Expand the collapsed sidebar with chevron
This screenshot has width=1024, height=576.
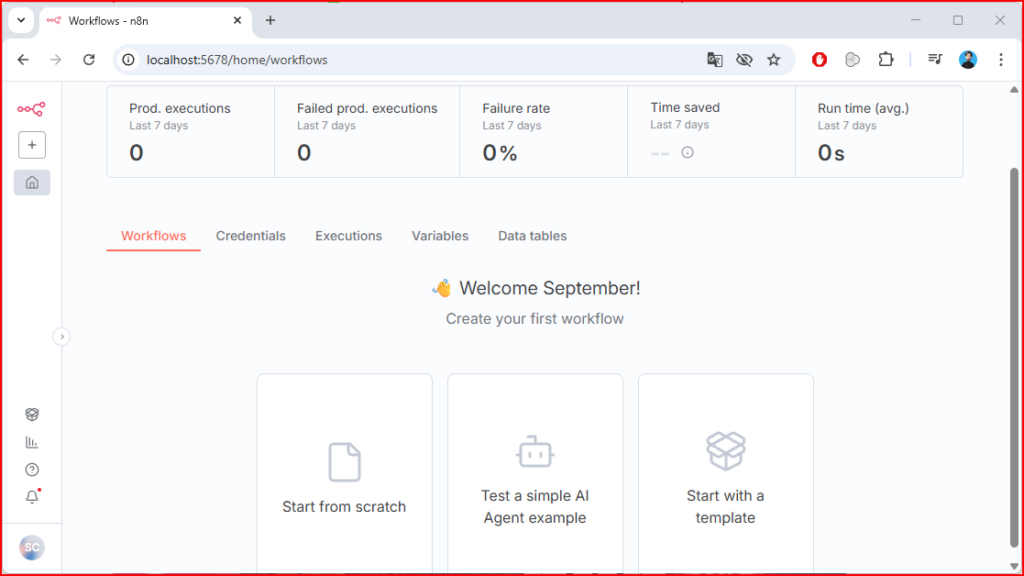point(61,337)
